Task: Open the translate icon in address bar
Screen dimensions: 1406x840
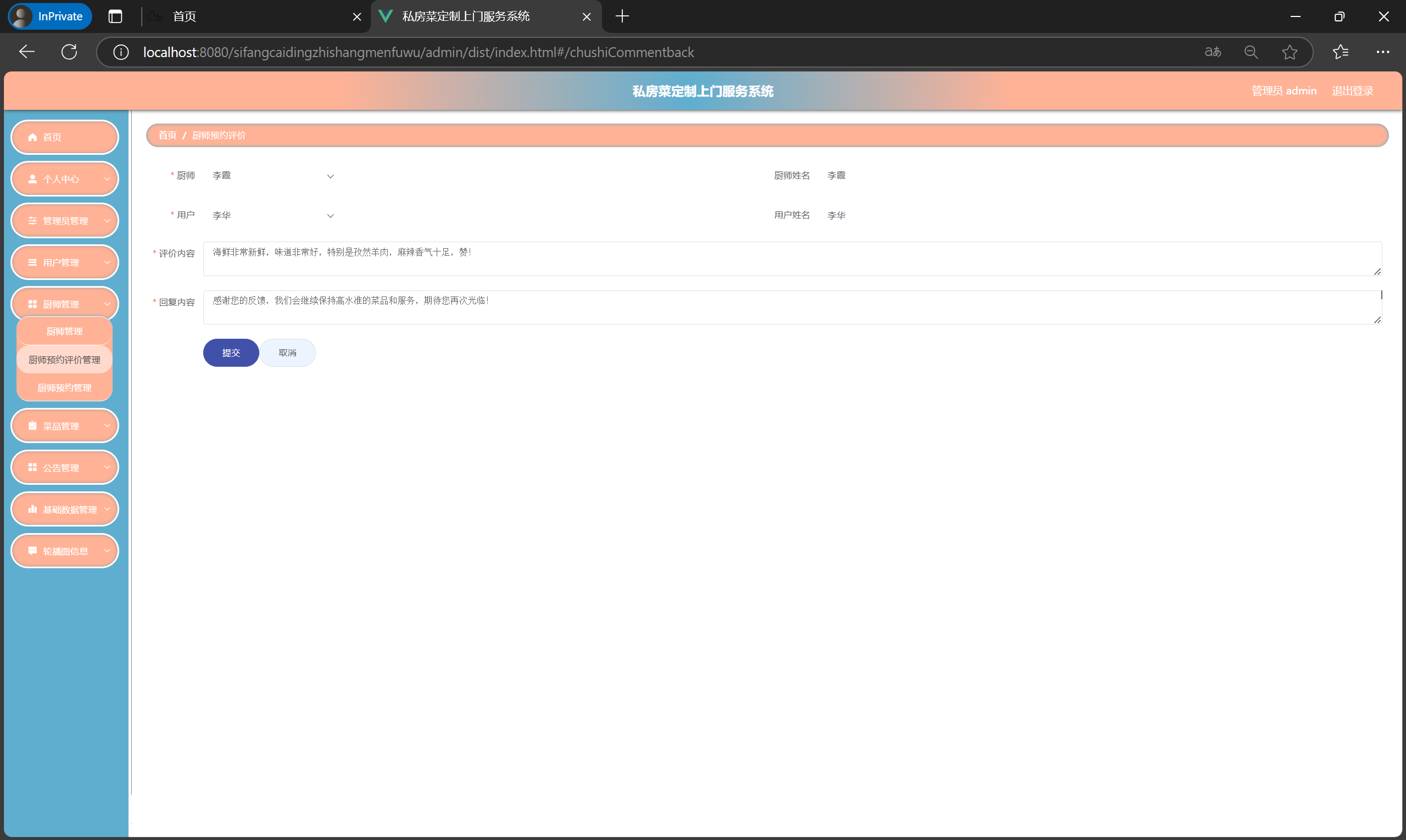Action: click(x=1212, y=52)
